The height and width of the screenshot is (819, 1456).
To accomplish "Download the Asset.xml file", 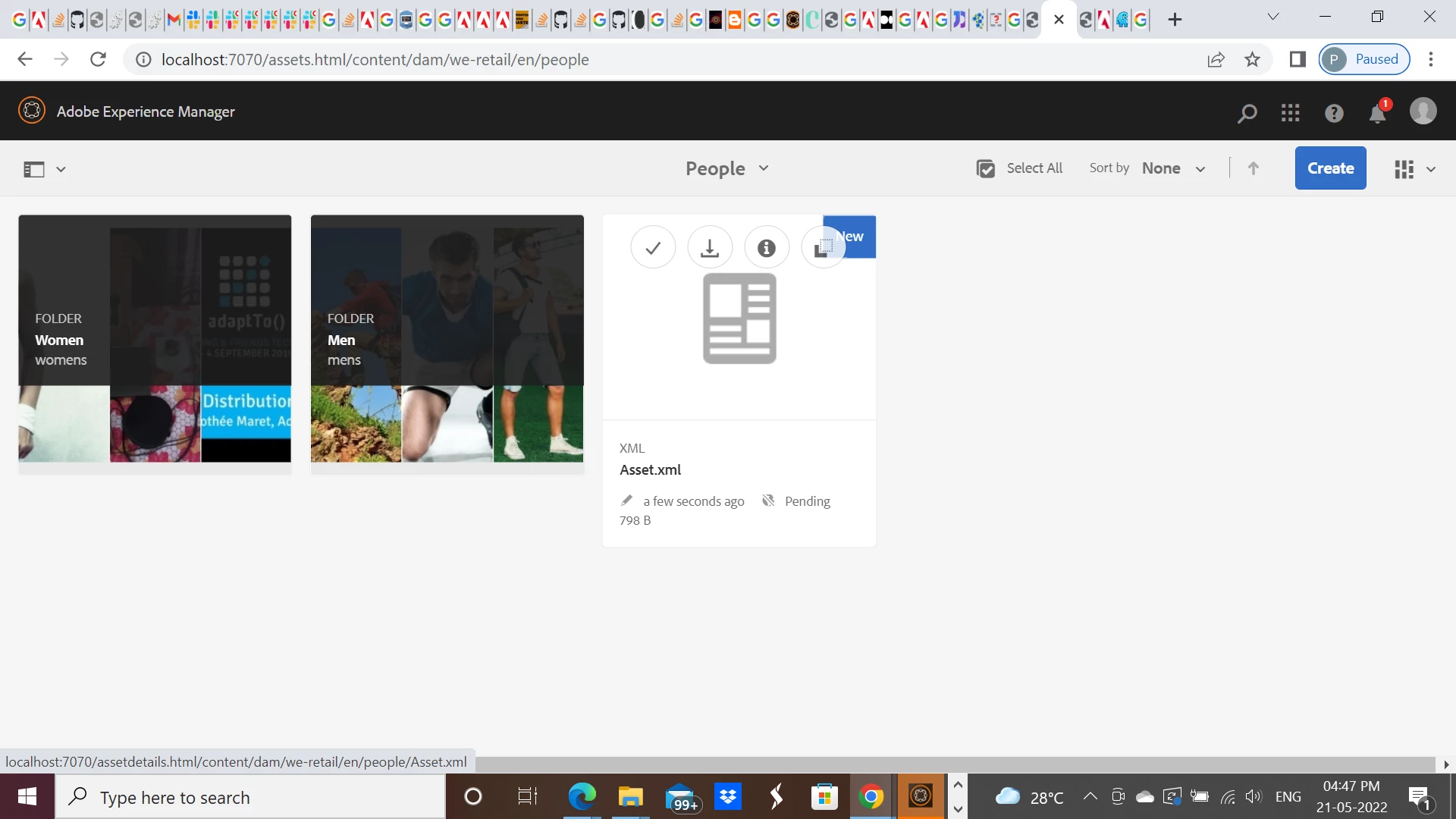I will [x=710, y=248].
